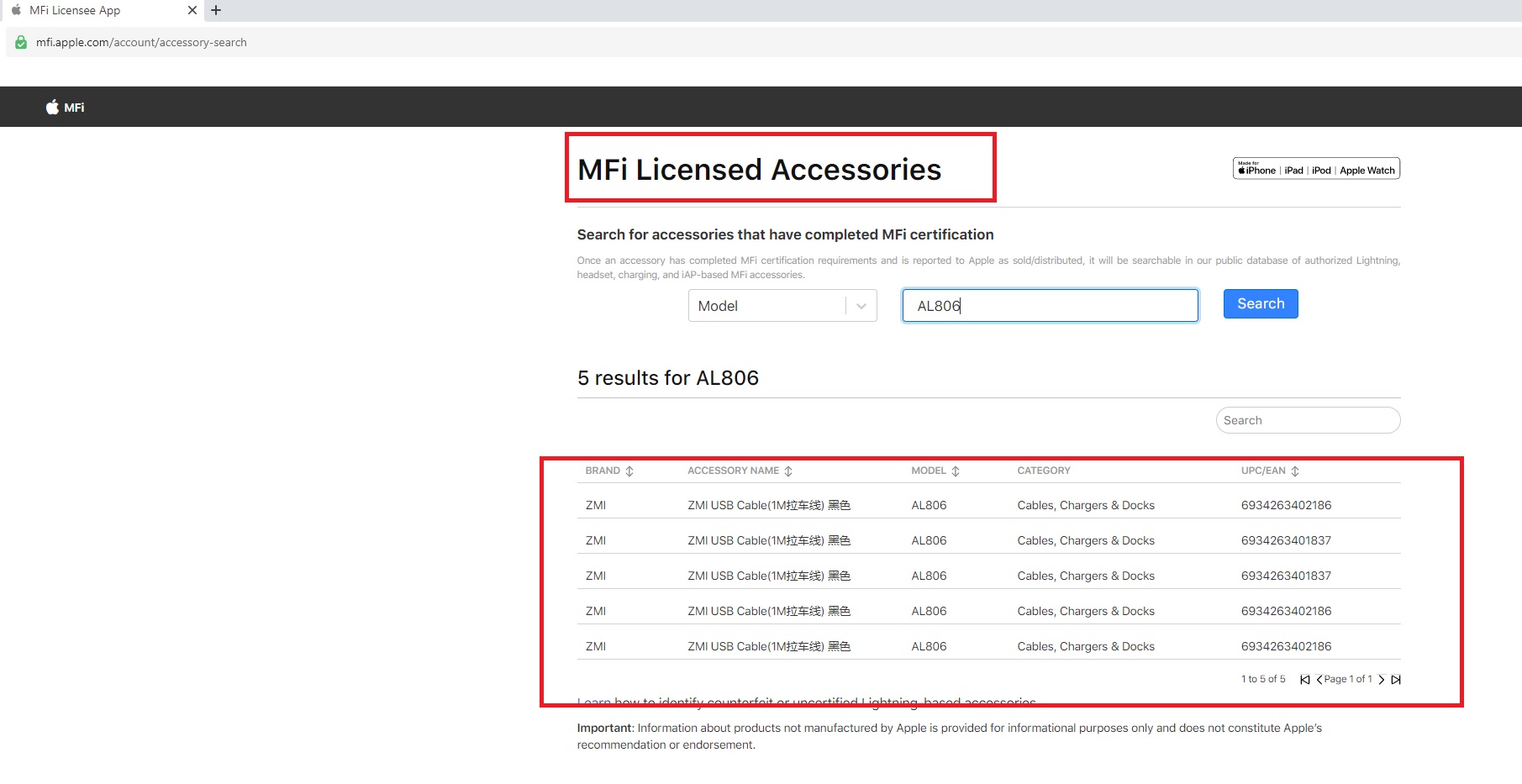Click the Learn counterfeit accessories link
1522x784 pixels.
[594, 702]
